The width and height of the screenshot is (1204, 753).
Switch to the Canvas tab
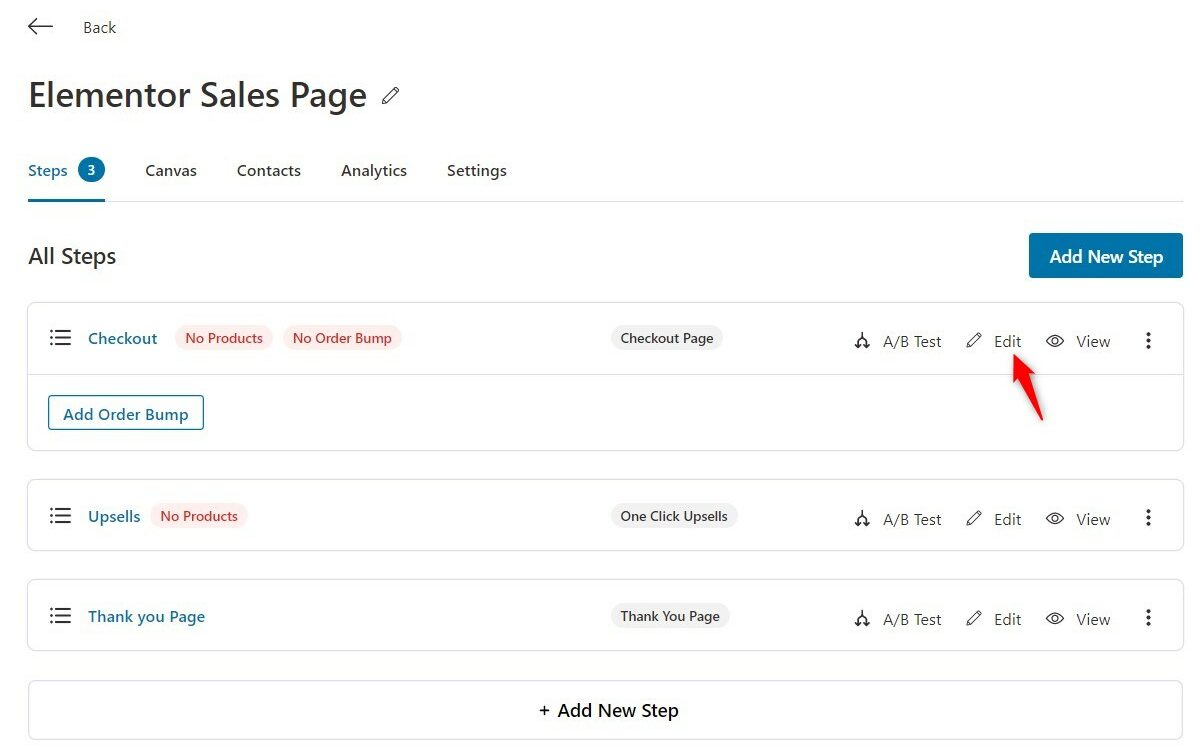171,171
